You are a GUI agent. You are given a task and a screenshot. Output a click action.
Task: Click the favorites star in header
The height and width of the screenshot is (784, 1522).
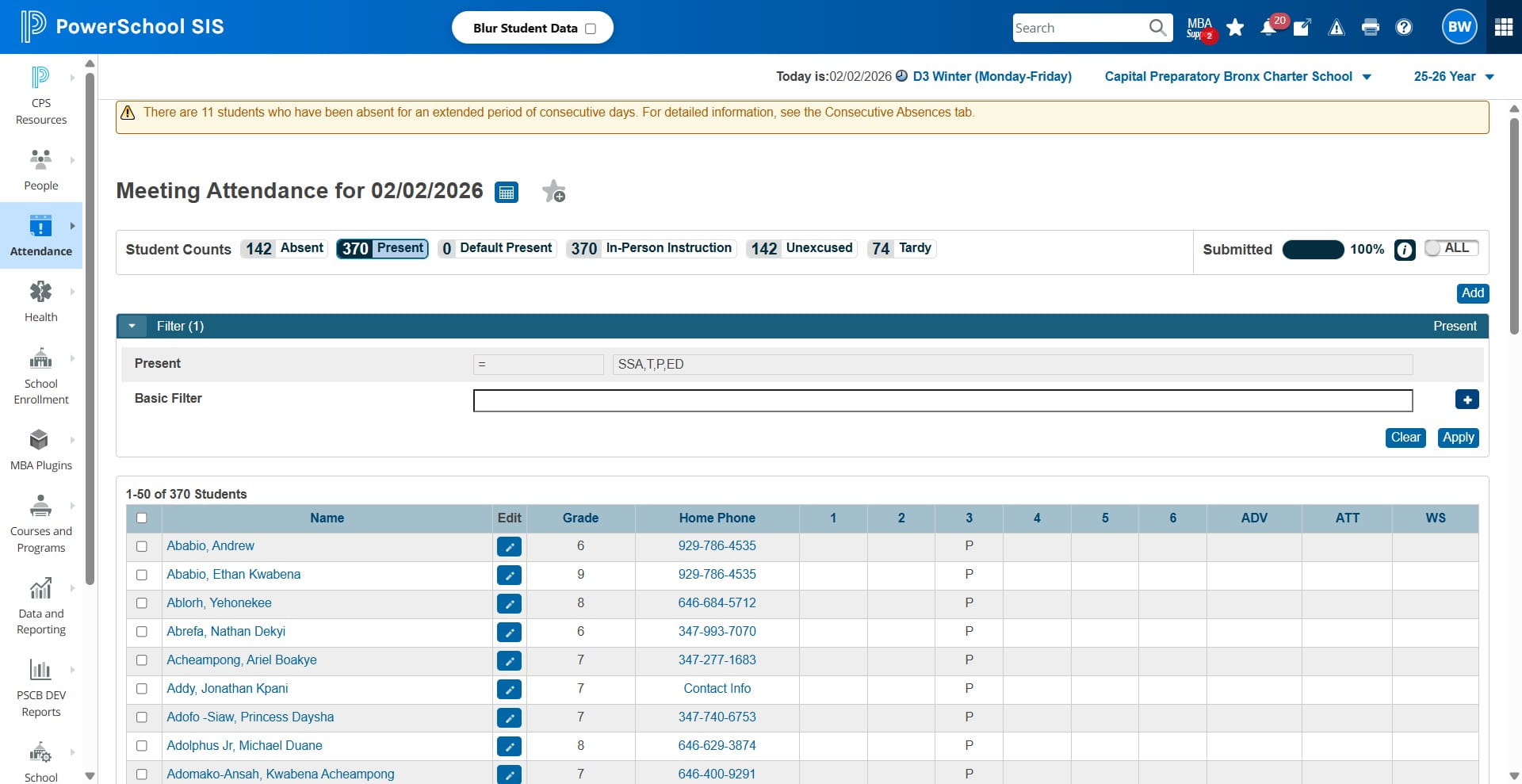pos(1235,28)
